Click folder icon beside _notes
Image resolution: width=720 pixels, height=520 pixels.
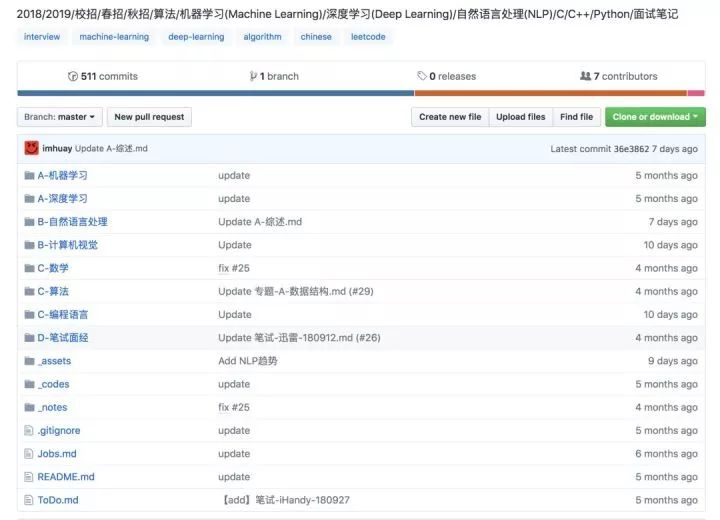tap(29, 407)
